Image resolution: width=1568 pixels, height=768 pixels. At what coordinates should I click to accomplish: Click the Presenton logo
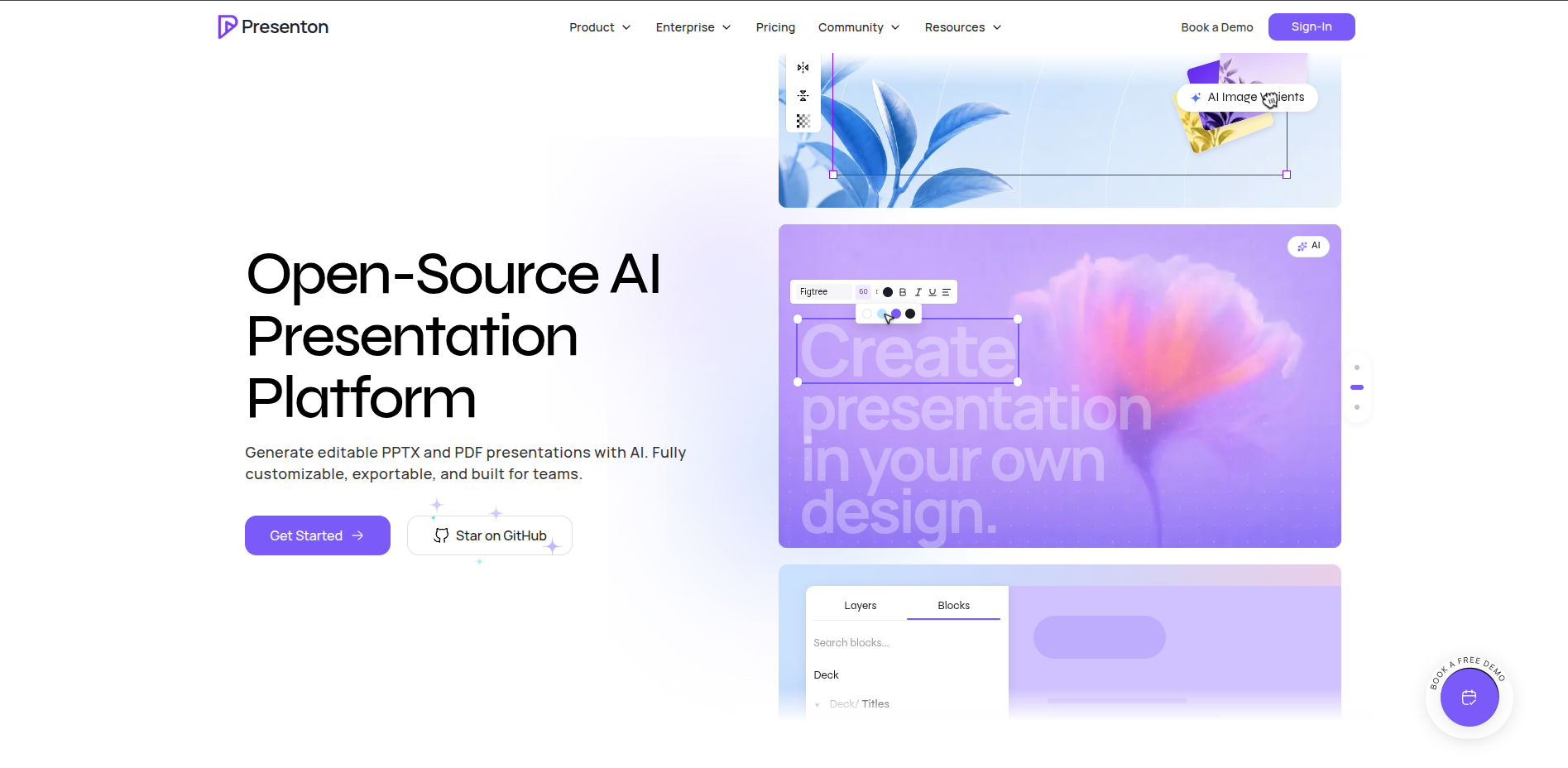click(x=272, y=26)
